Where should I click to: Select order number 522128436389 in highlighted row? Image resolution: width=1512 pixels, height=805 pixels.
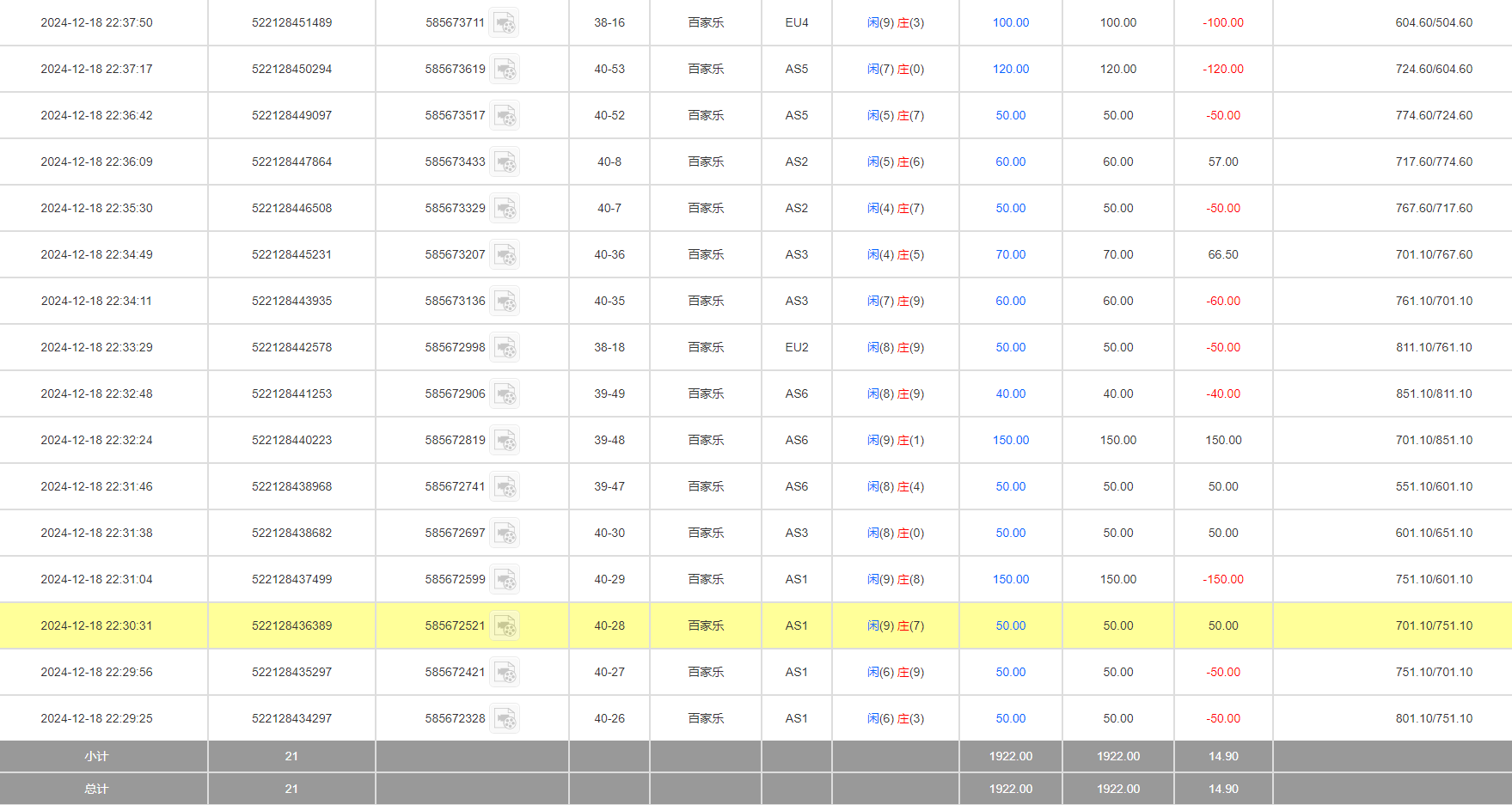tap(291, 626)
